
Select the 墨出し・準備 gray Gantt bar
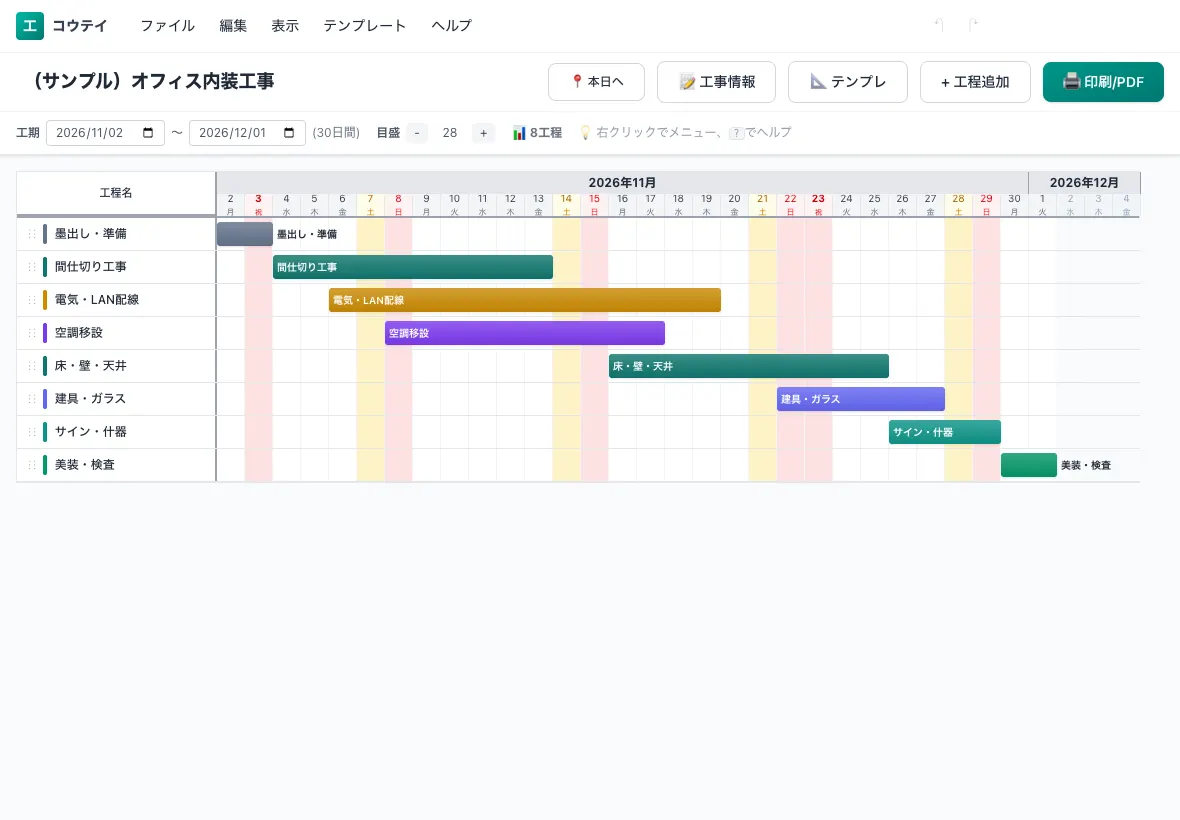tap(245, 234)
